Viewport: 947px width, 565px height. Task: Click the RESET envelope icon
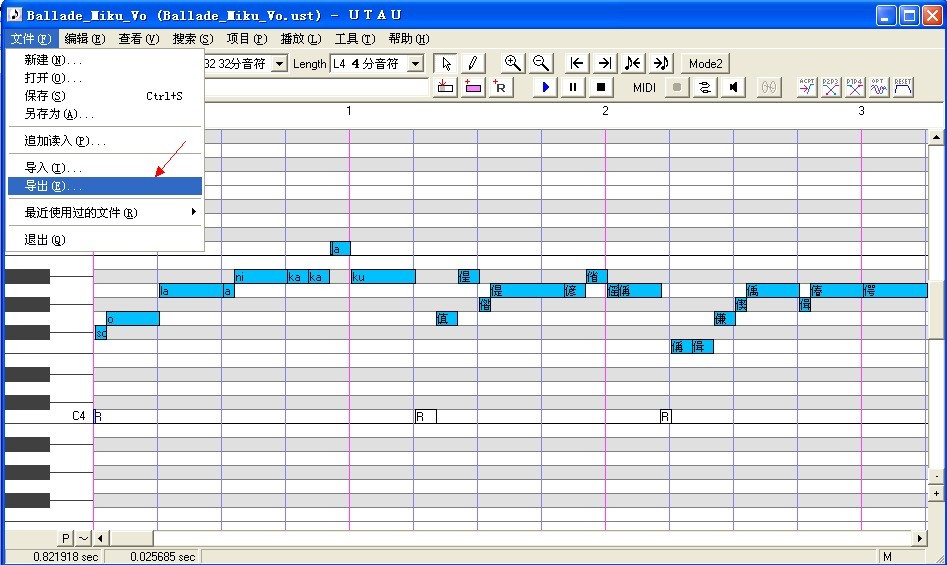click(903, 88)
